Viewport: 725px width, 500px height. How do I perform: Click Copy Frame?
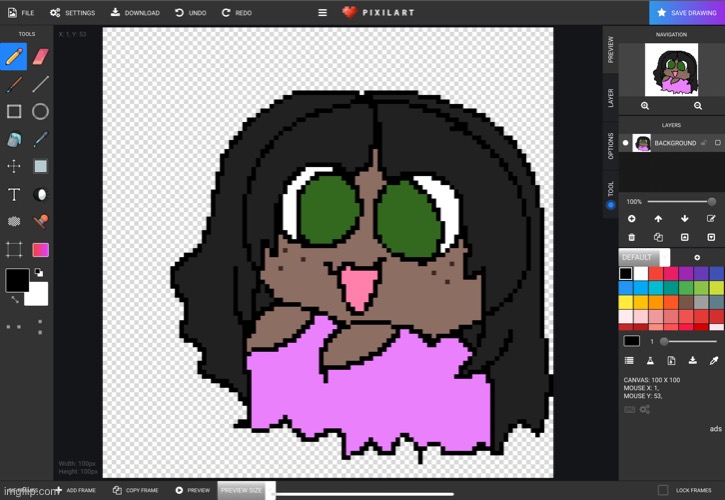[x=135, y=490]
